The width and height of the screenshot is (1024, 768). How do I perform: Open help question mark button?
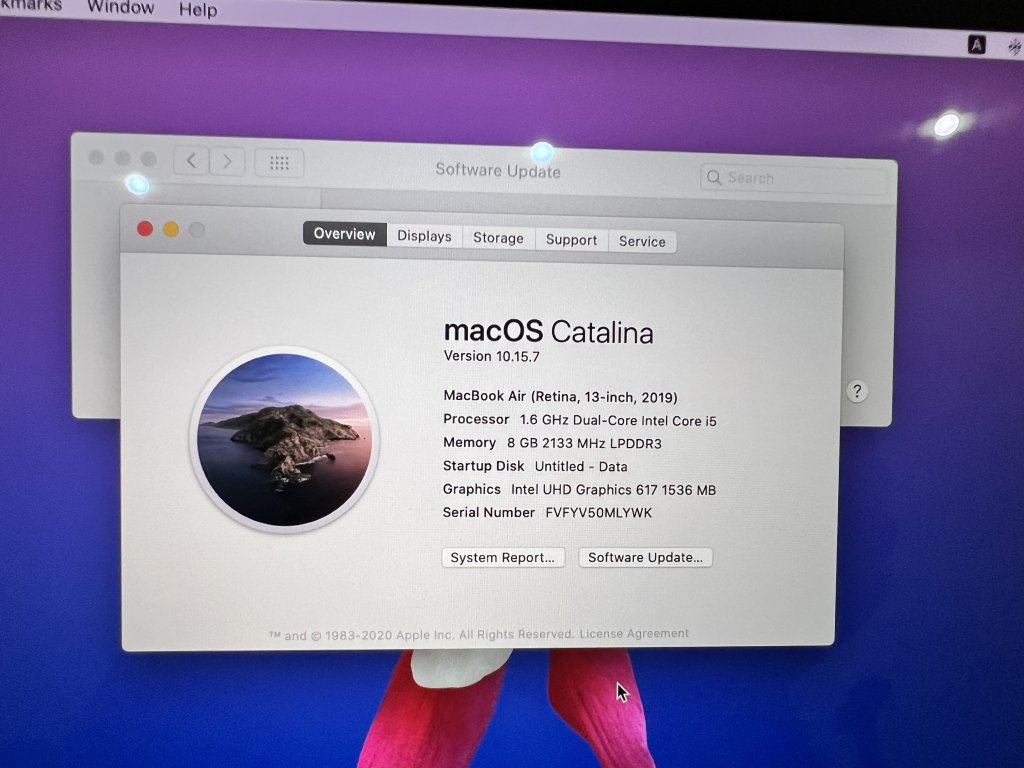857,391
